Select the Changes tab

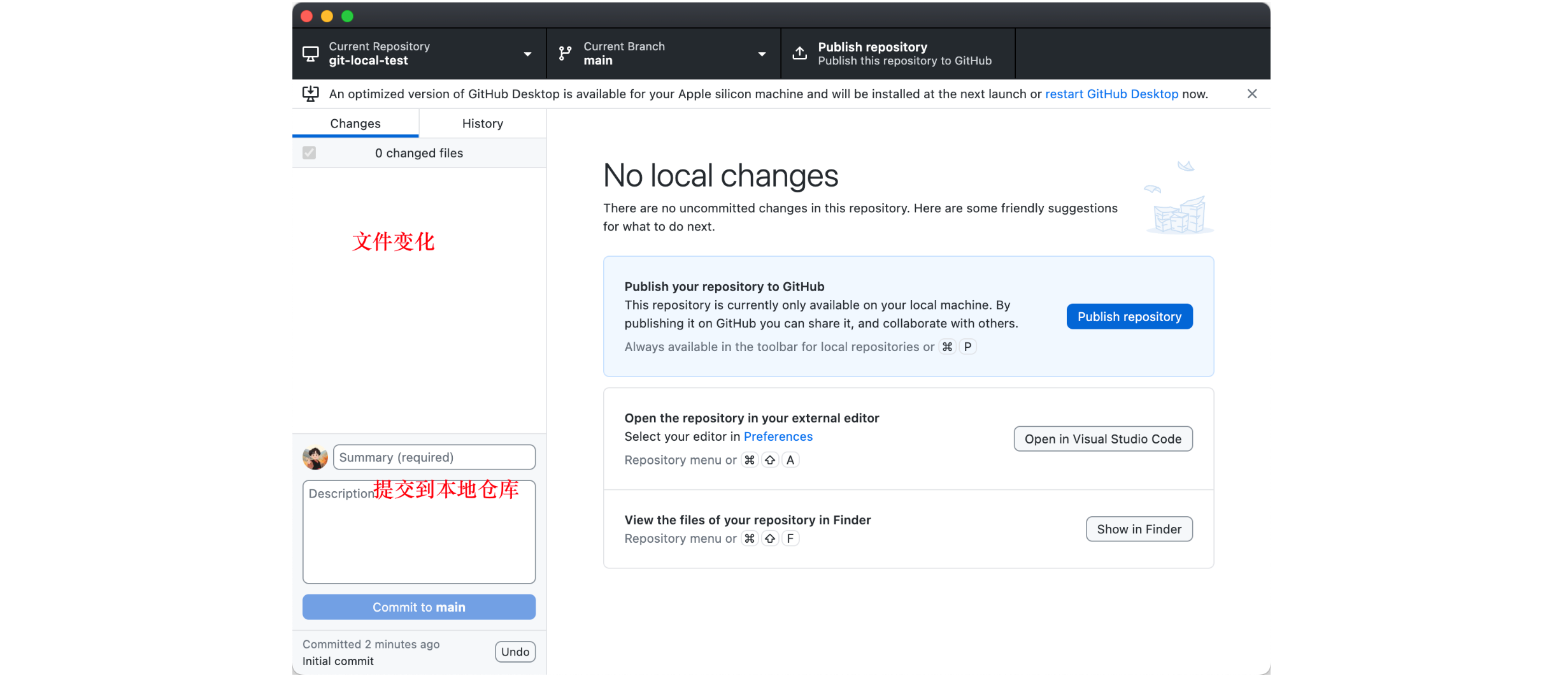tap(355, 124)
